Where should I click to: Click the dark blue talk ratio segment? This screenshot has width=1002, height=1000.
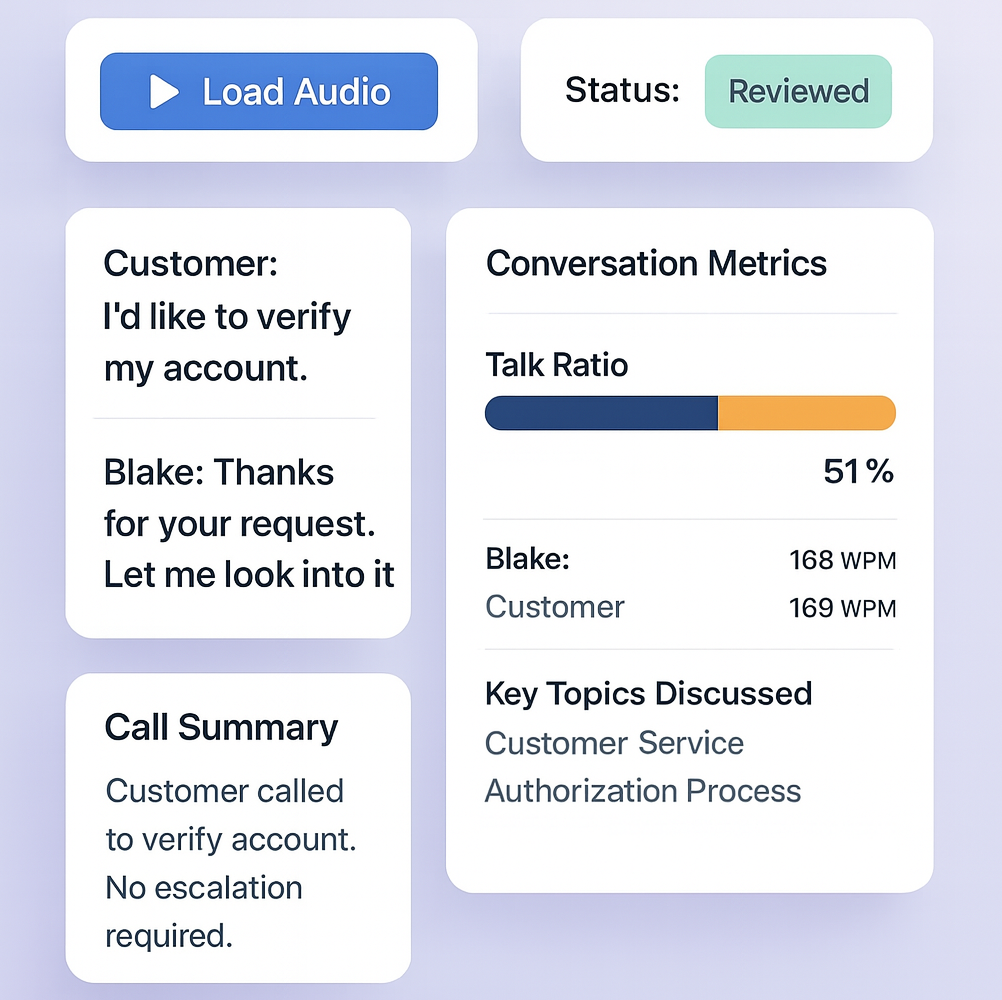click(x=601, y=413)
